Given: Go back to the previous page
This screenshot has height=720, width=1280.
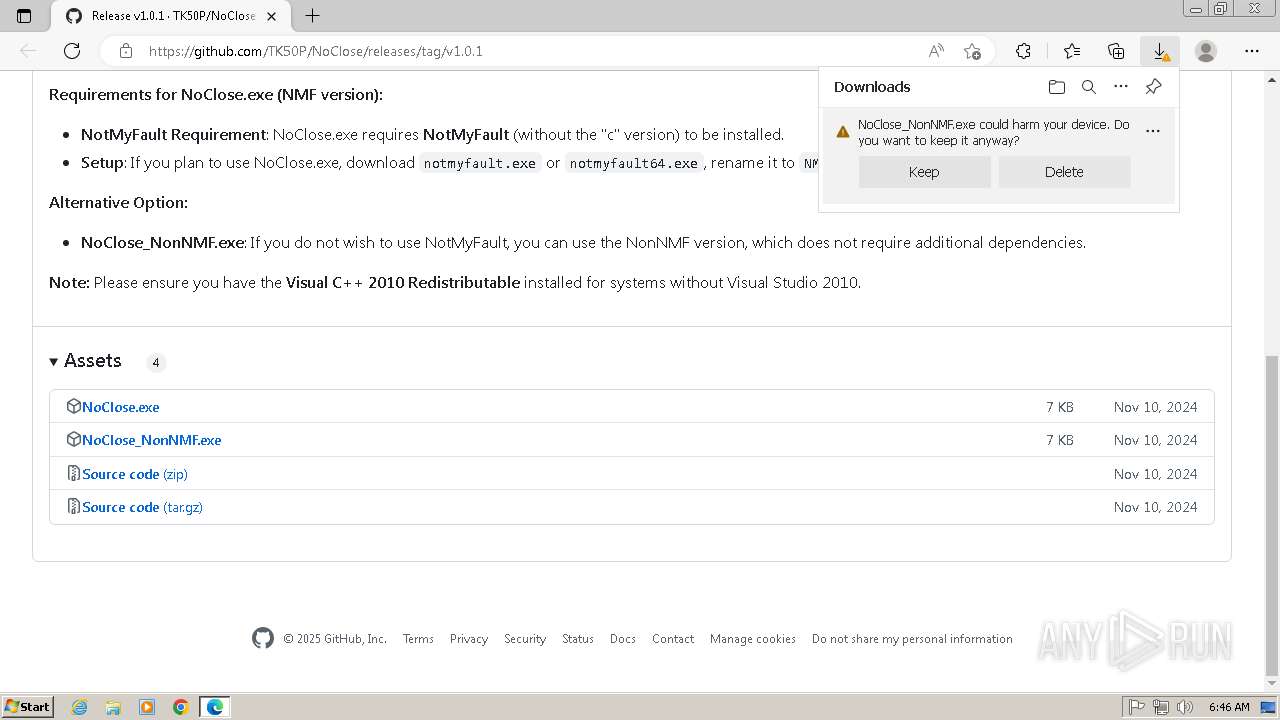Looking at the screenshot, I should tap(28, 51).
